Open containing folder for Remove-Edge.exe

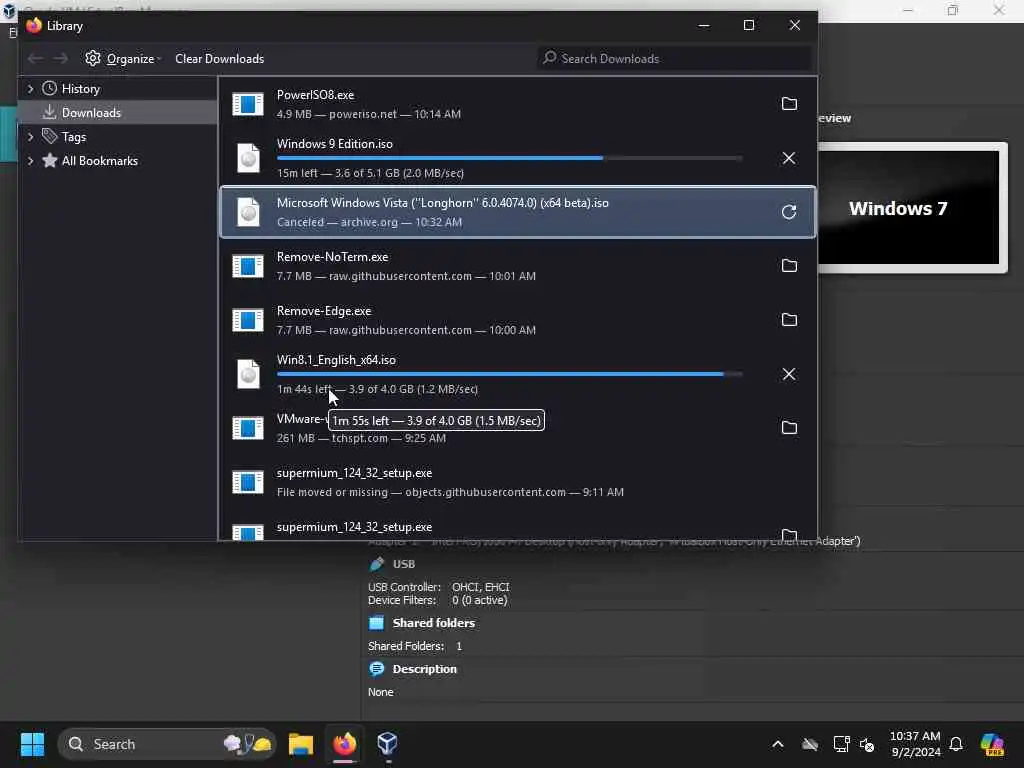(x=789, y=320)
